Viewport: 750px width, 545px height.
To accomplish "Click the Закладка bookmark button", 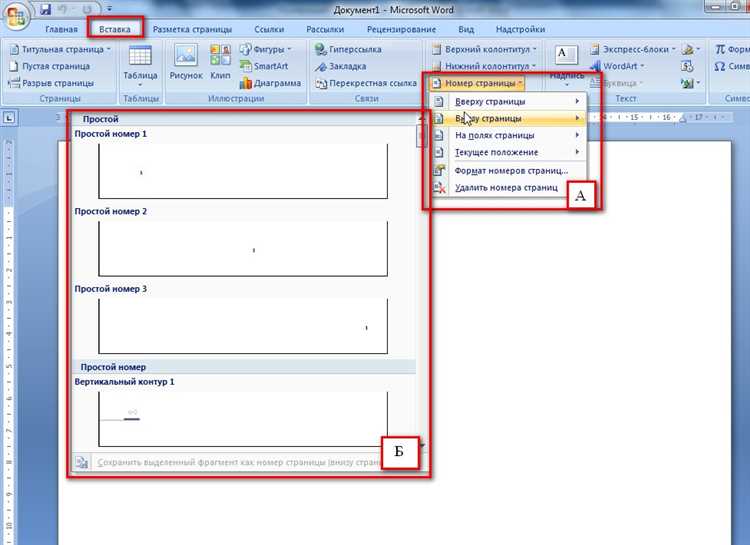I will [x=341, y=66].
